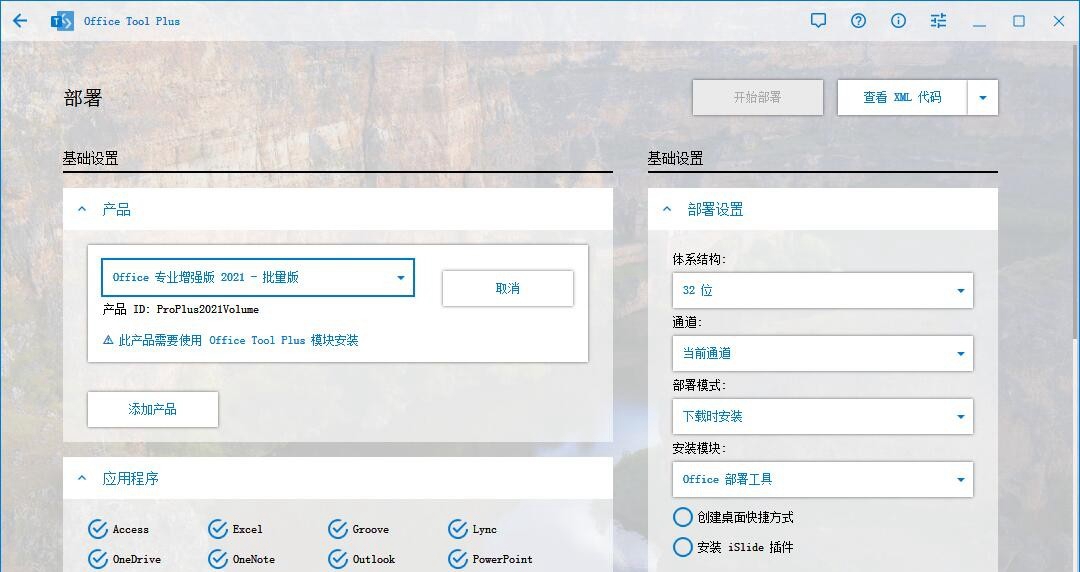
Task: Click the warning icon before 此产品需要使用
Action: [x=108, y=340]
